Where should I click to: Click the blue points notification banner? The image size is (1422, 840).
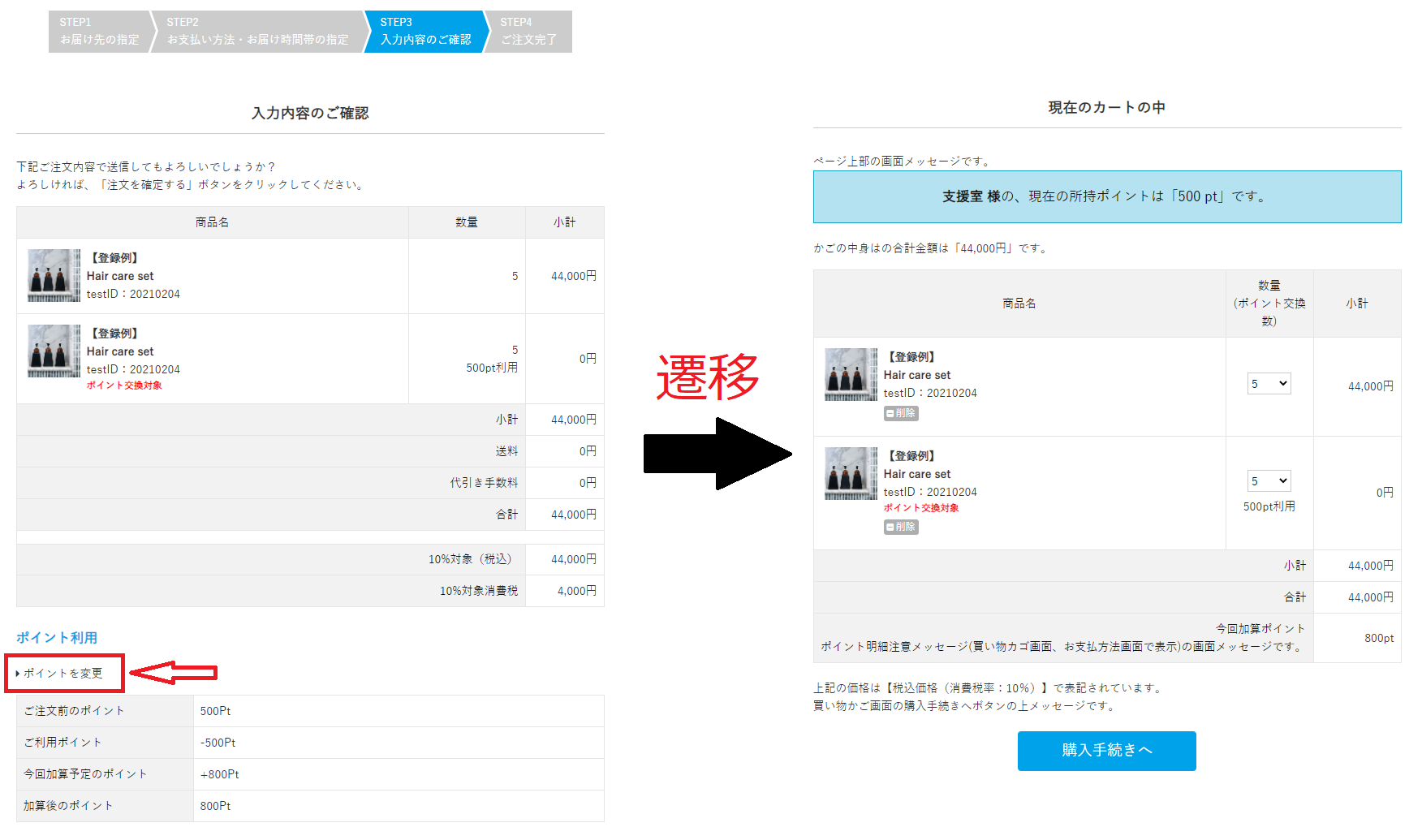pos(1107,196)
